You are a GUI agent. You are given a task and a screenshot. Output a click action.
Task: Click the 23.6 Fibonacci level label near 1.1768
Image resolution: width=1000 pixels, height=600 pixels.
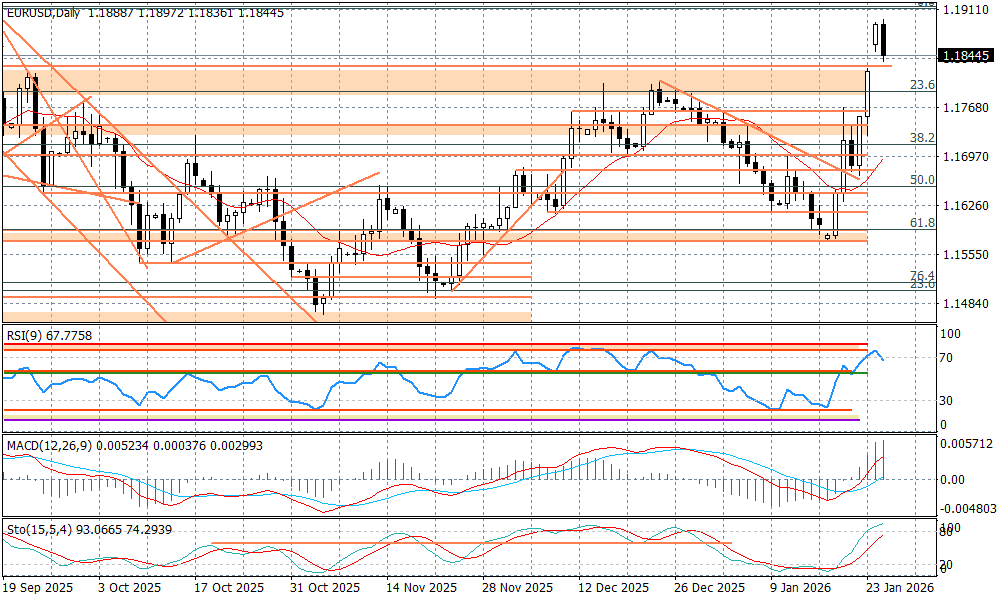(922, 86)
